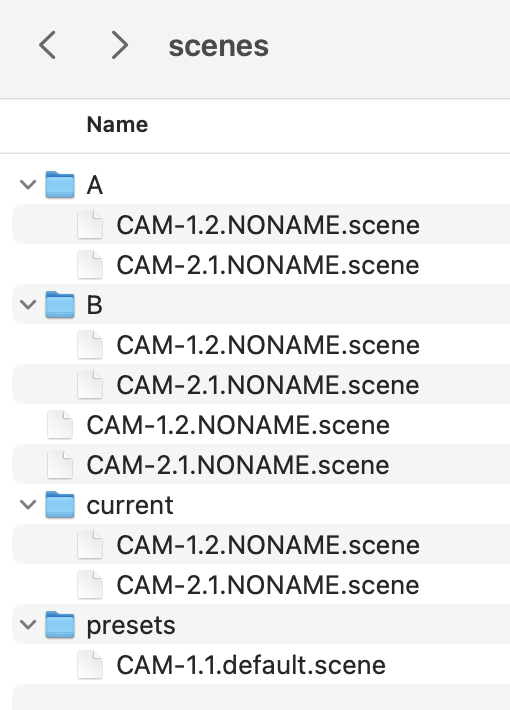Go forward with the right arrow button

coord(120,45)
